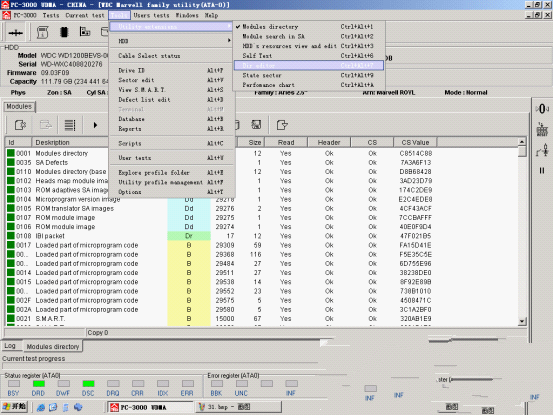Viewport: 553px width, 415px height.
Task: Click the third right sidebar tool icon
Action: (x=542, y=150)
